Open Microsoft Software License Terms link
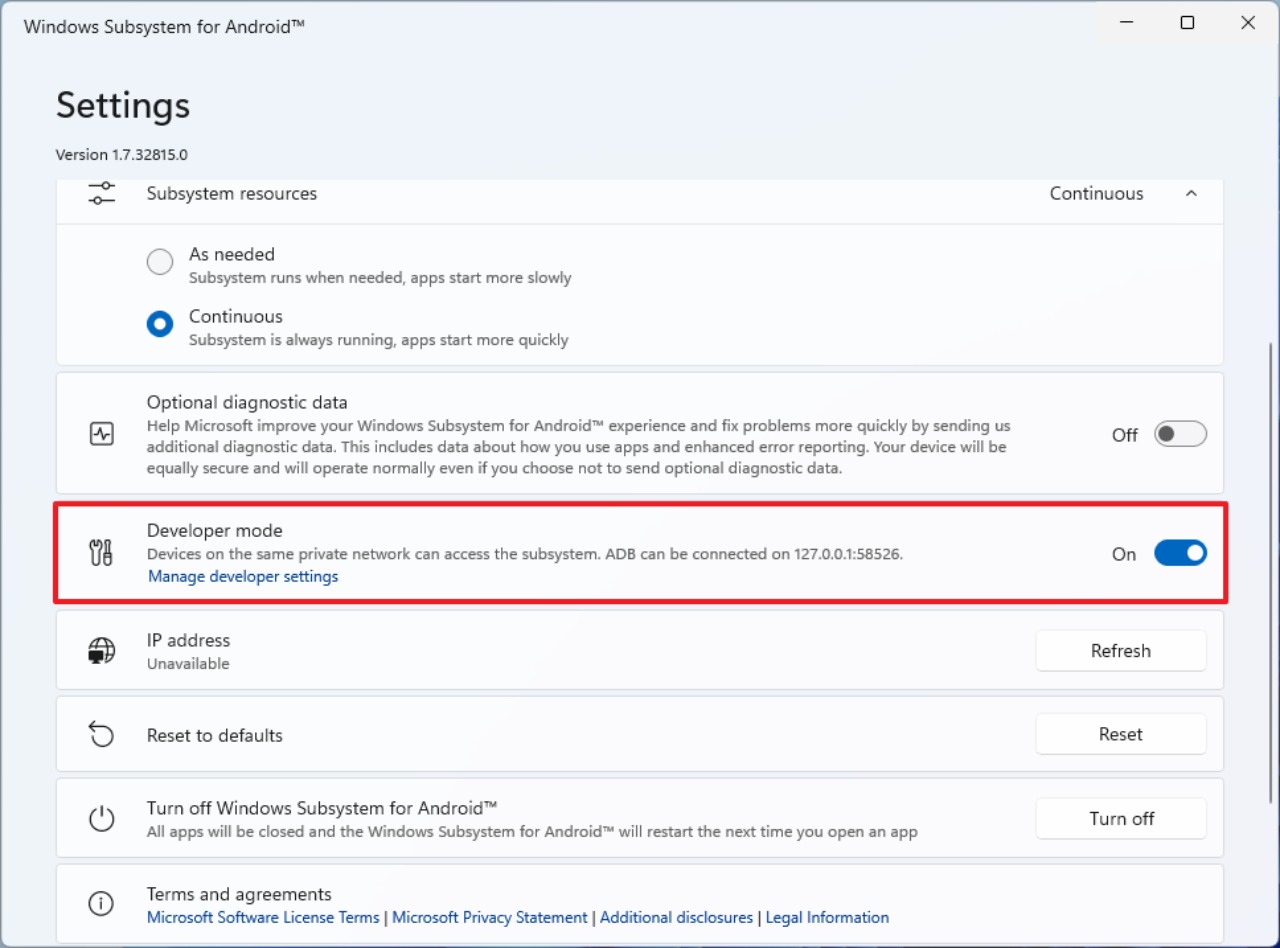Image resolution: width=1280 pixels, height=948 pixels. point(263,918)
